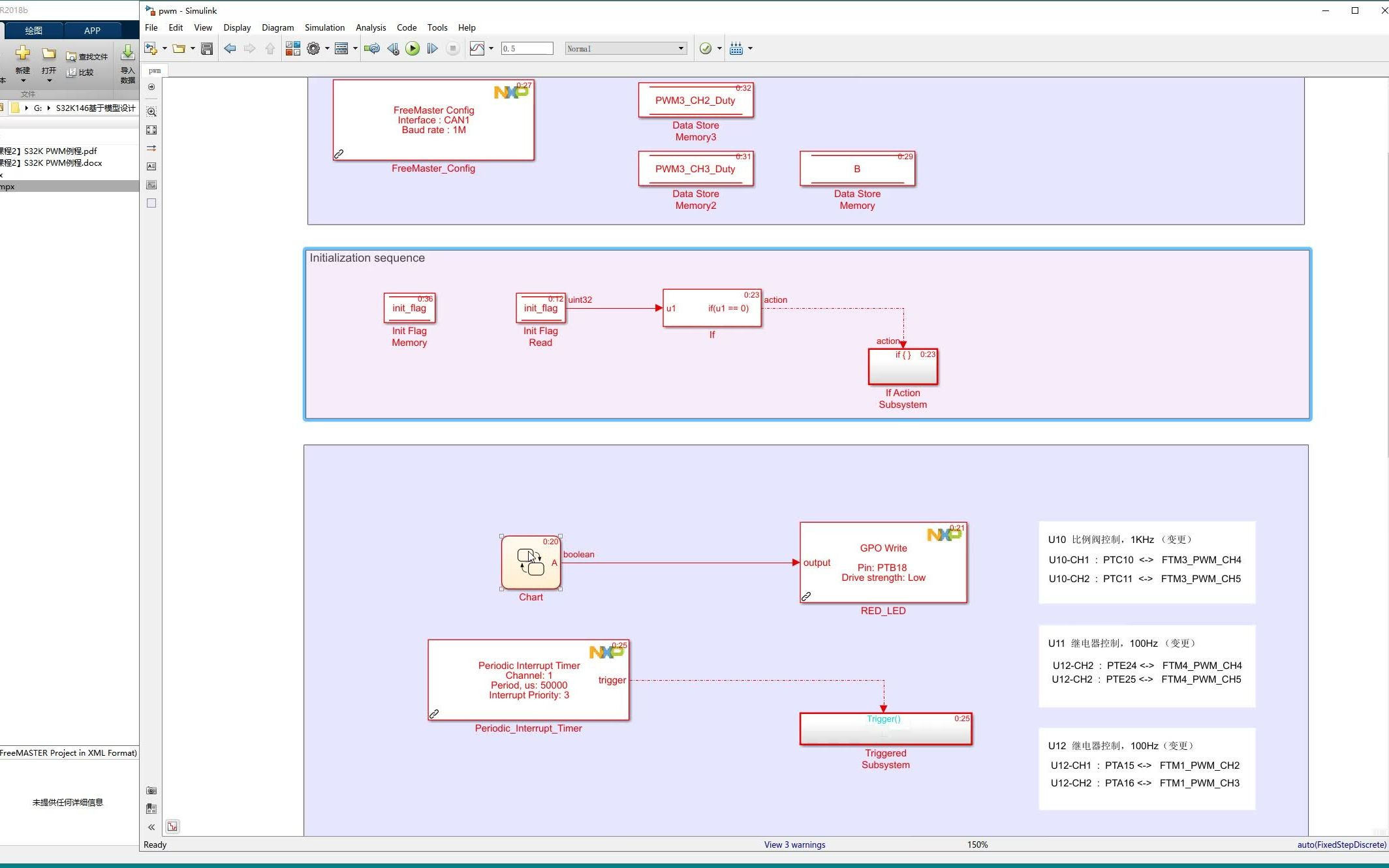Screen dimensions: 1389x868
Task: Click the Save model icon
Action: click(x=207, y=48)
